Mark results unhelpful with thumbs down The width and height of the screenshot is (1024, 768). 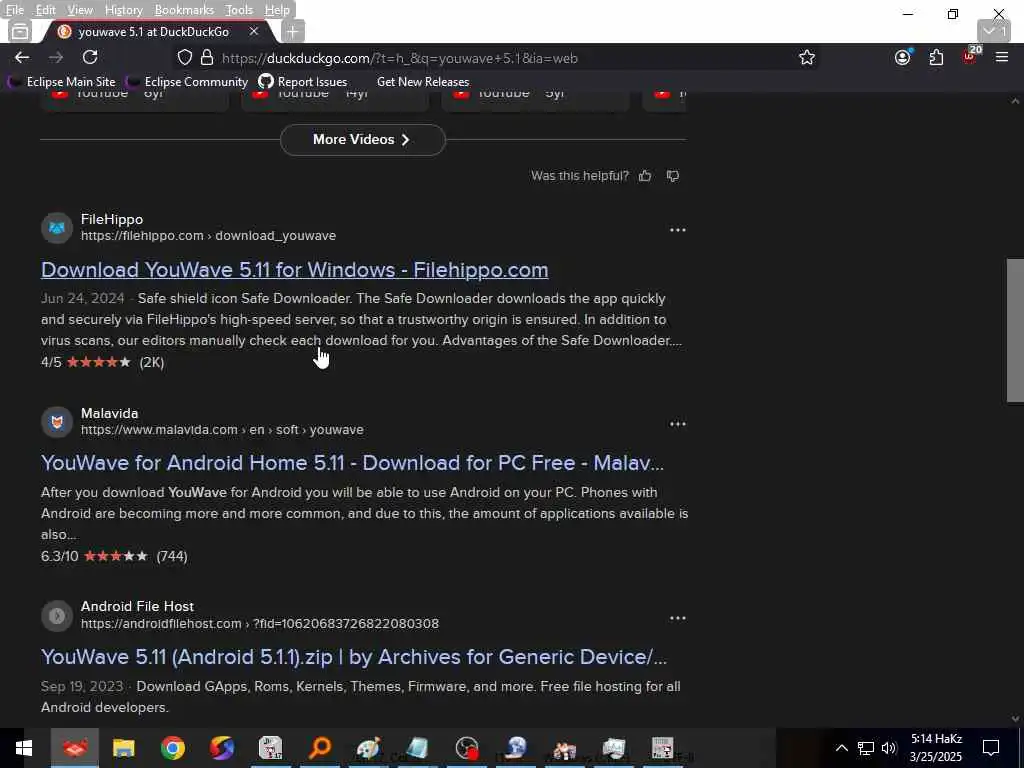point(673,176)
